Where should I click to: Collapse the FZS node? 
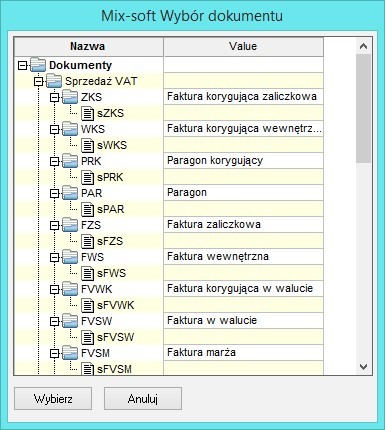55,225
